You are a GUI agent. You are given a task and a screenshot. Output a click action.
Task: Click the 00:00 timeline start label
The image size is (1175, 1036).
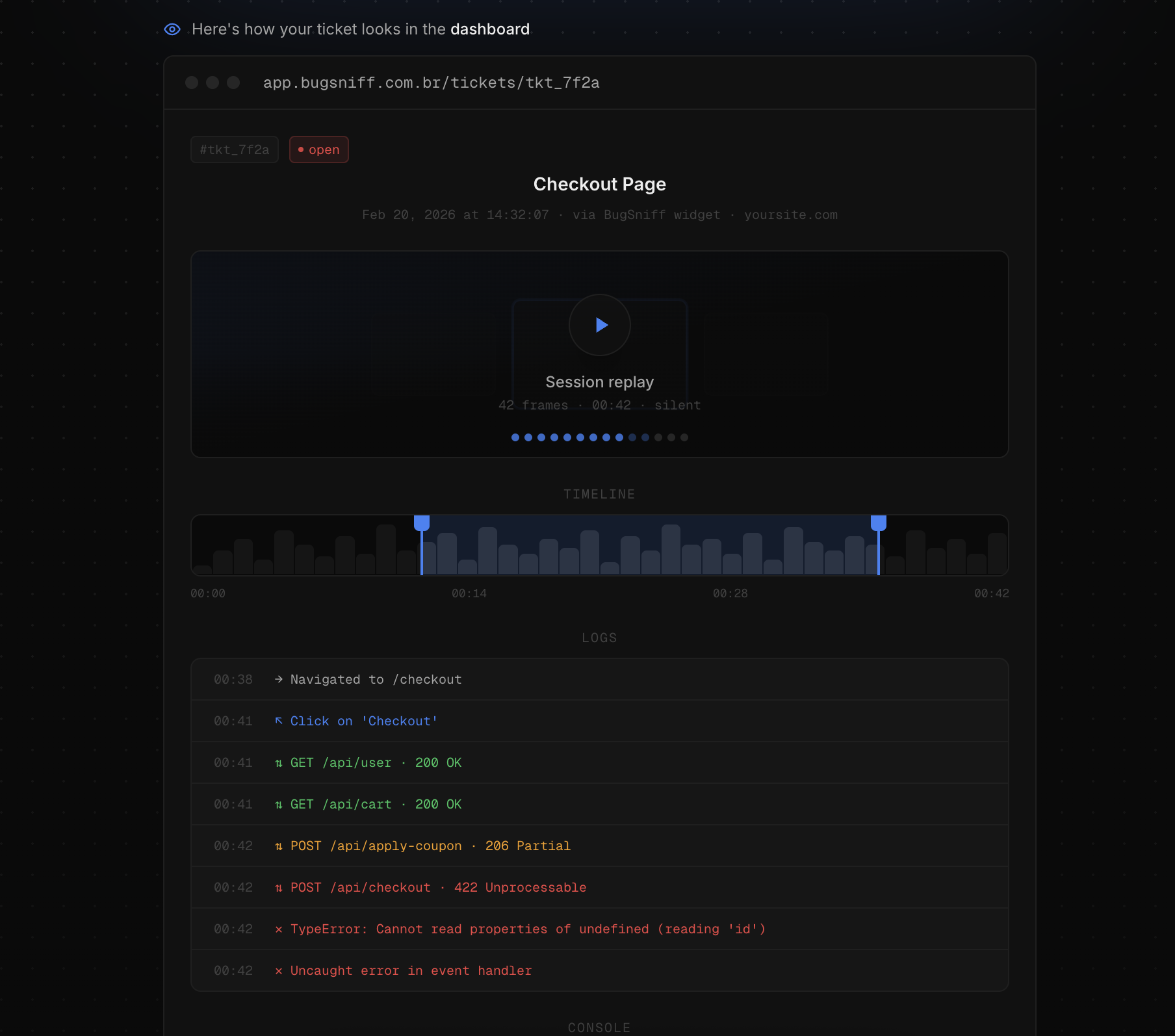click(208, 593)
